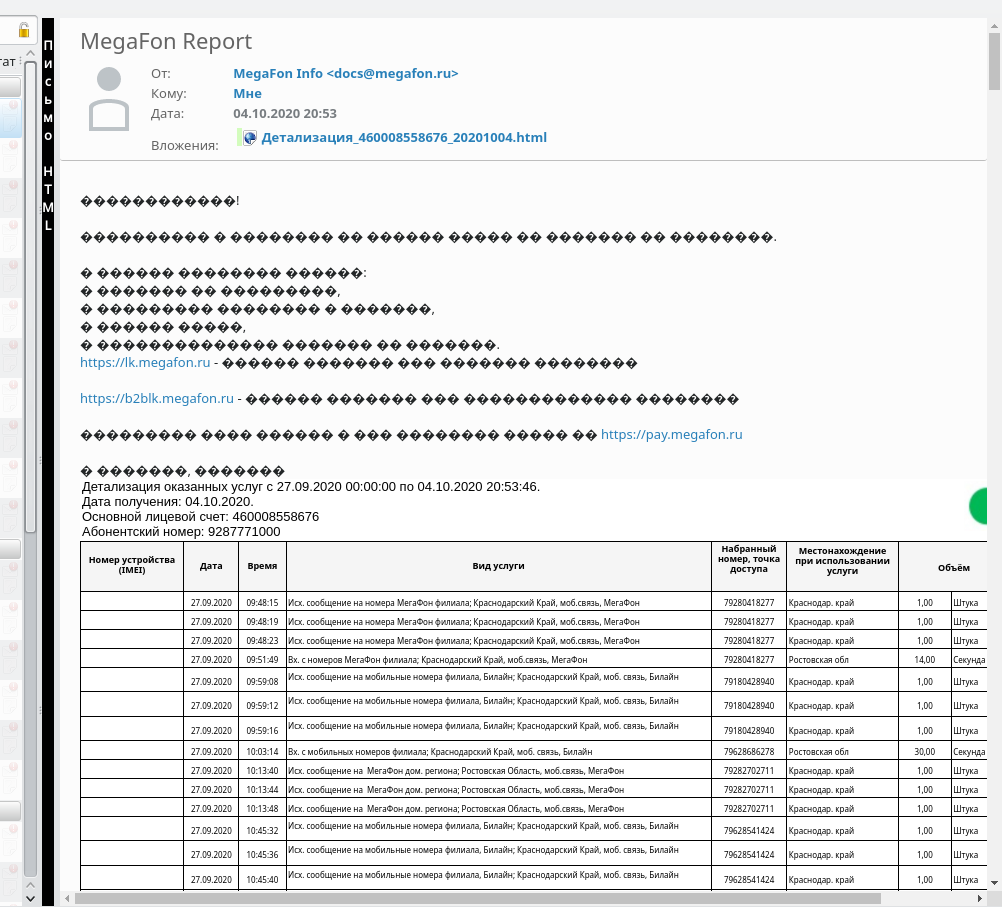Open attachment Детализация_460008558676_20201004.html
Viewport: 1002px width, 907px height.
pos(404,137)
